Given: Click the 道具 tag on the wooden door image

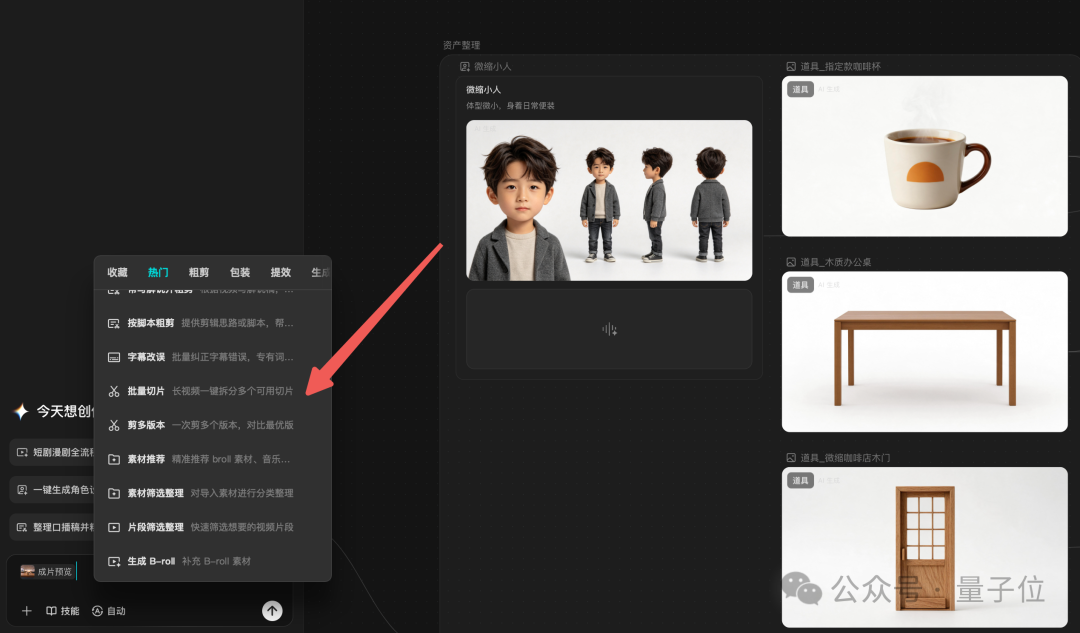Looking at the screenshot, I should coord(800,481).
